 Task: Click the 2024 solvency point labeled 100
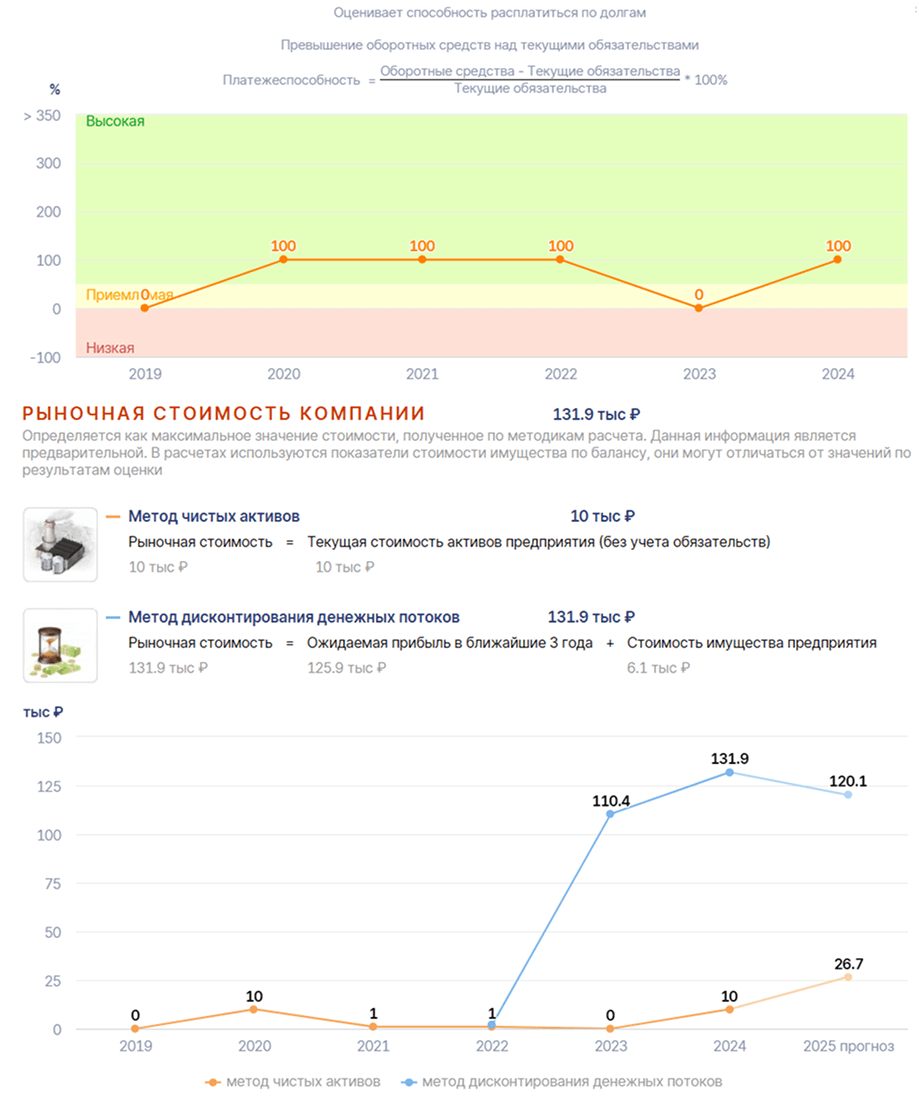[837, 260]
